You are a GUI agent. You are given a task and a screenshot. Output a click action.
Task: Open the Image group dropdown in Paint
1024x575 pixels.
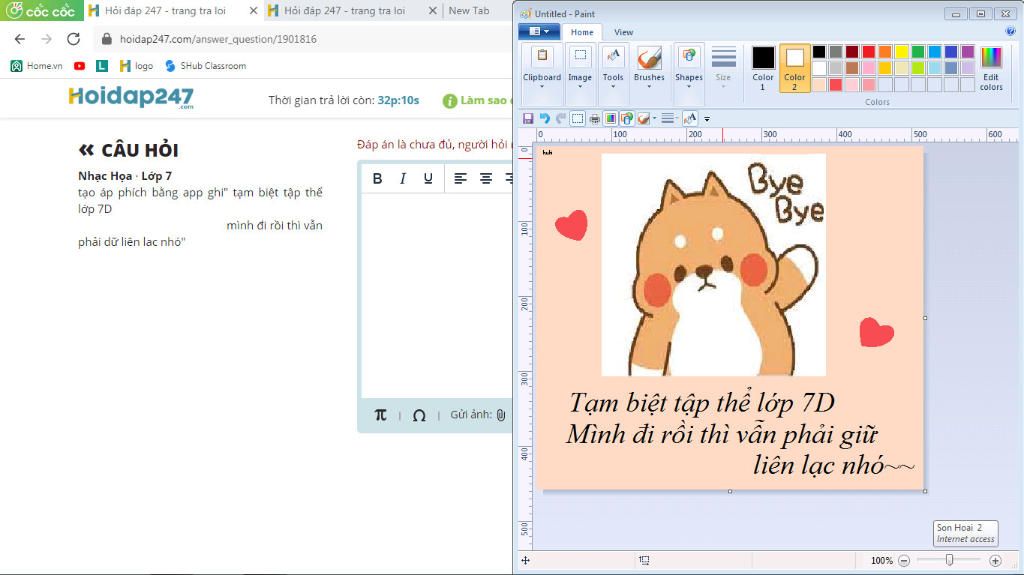pyautogui.click(x=580, y=68)
